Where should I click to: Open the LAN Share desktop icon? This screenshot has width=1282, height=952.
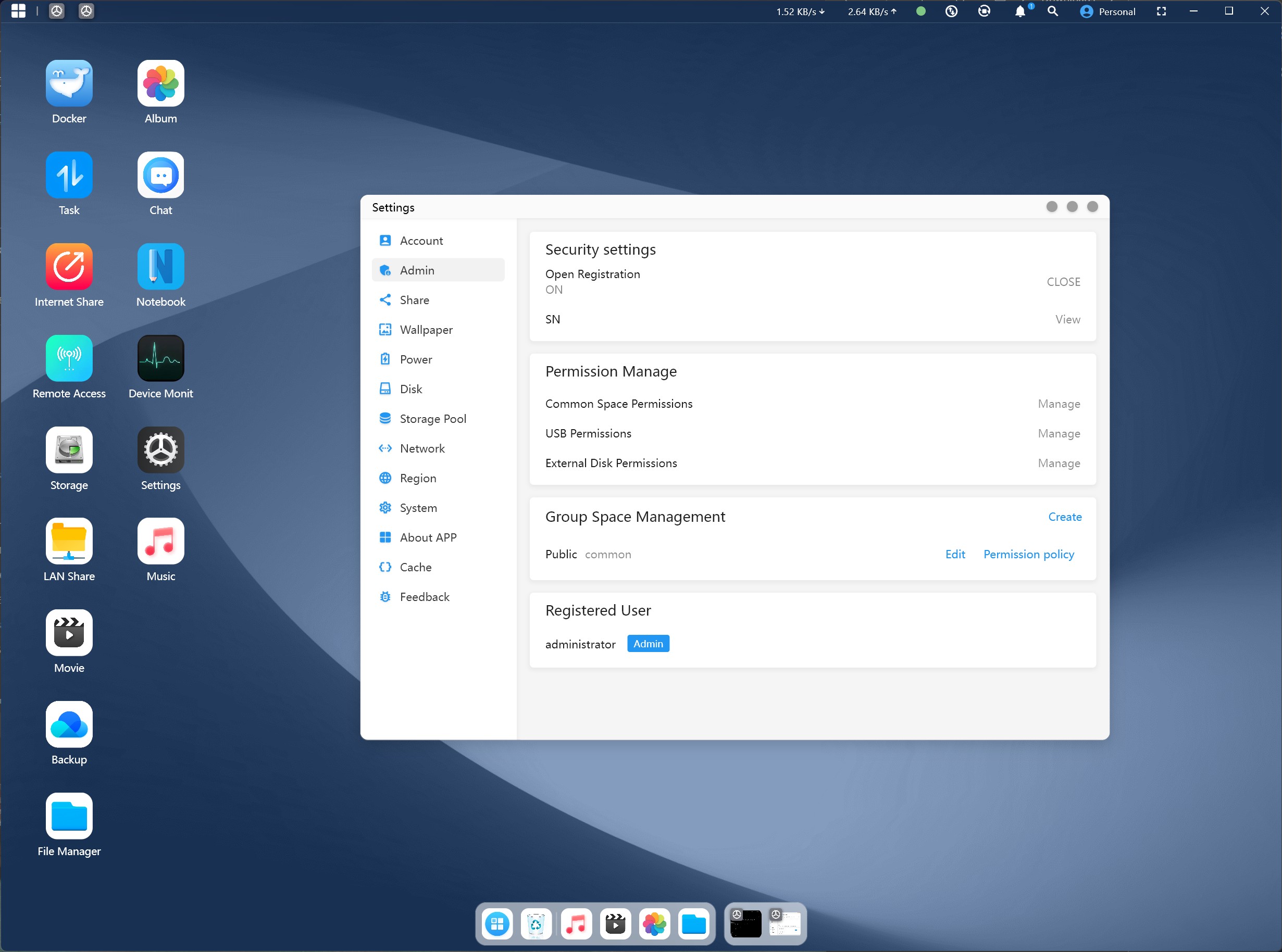tap(69, 542)
